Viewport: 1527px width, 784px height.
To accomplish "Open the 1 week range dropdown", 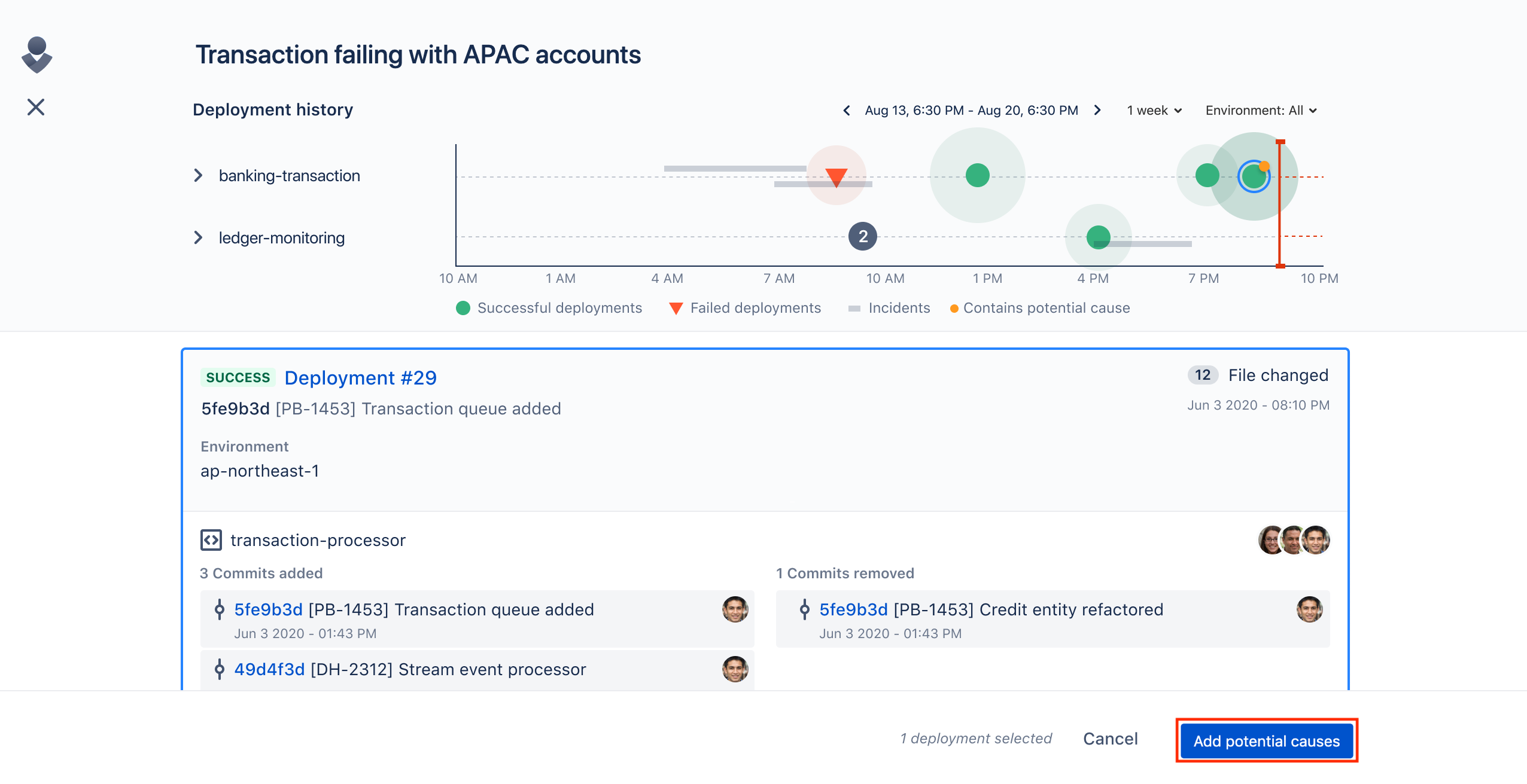I will click(x=1154, y=111).
